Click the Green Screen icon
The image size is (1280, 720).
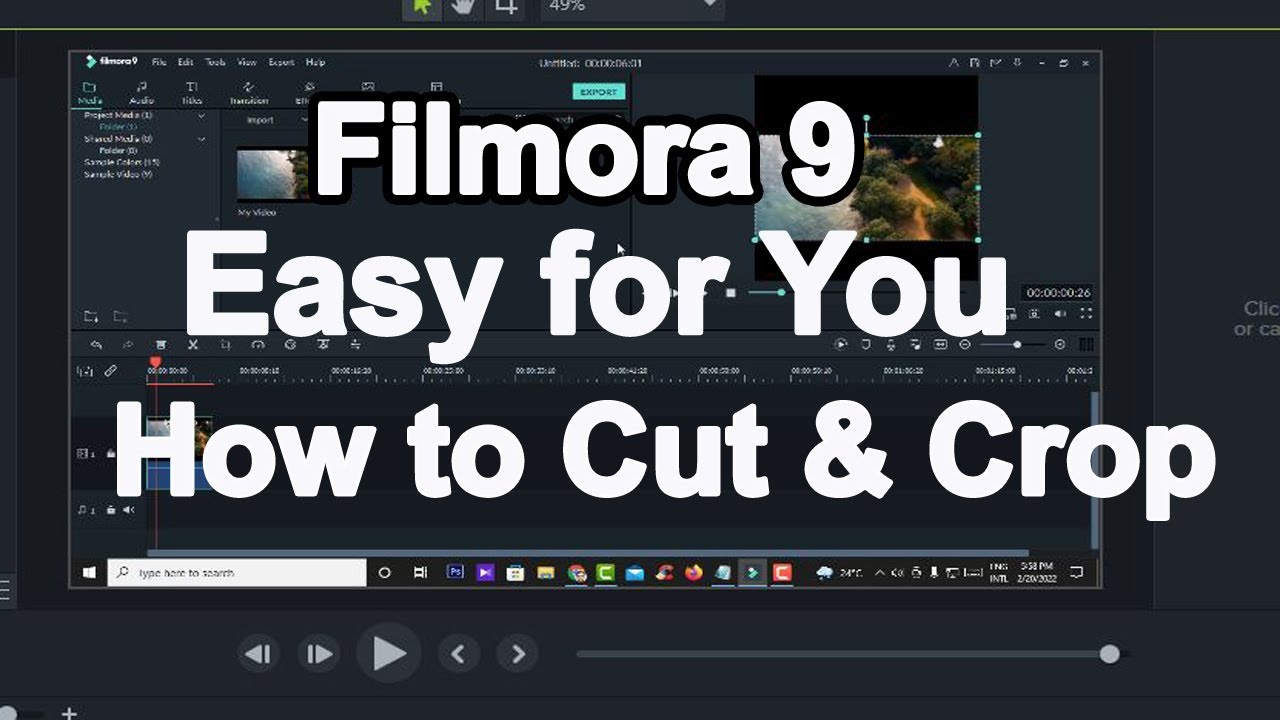point(323,344)
